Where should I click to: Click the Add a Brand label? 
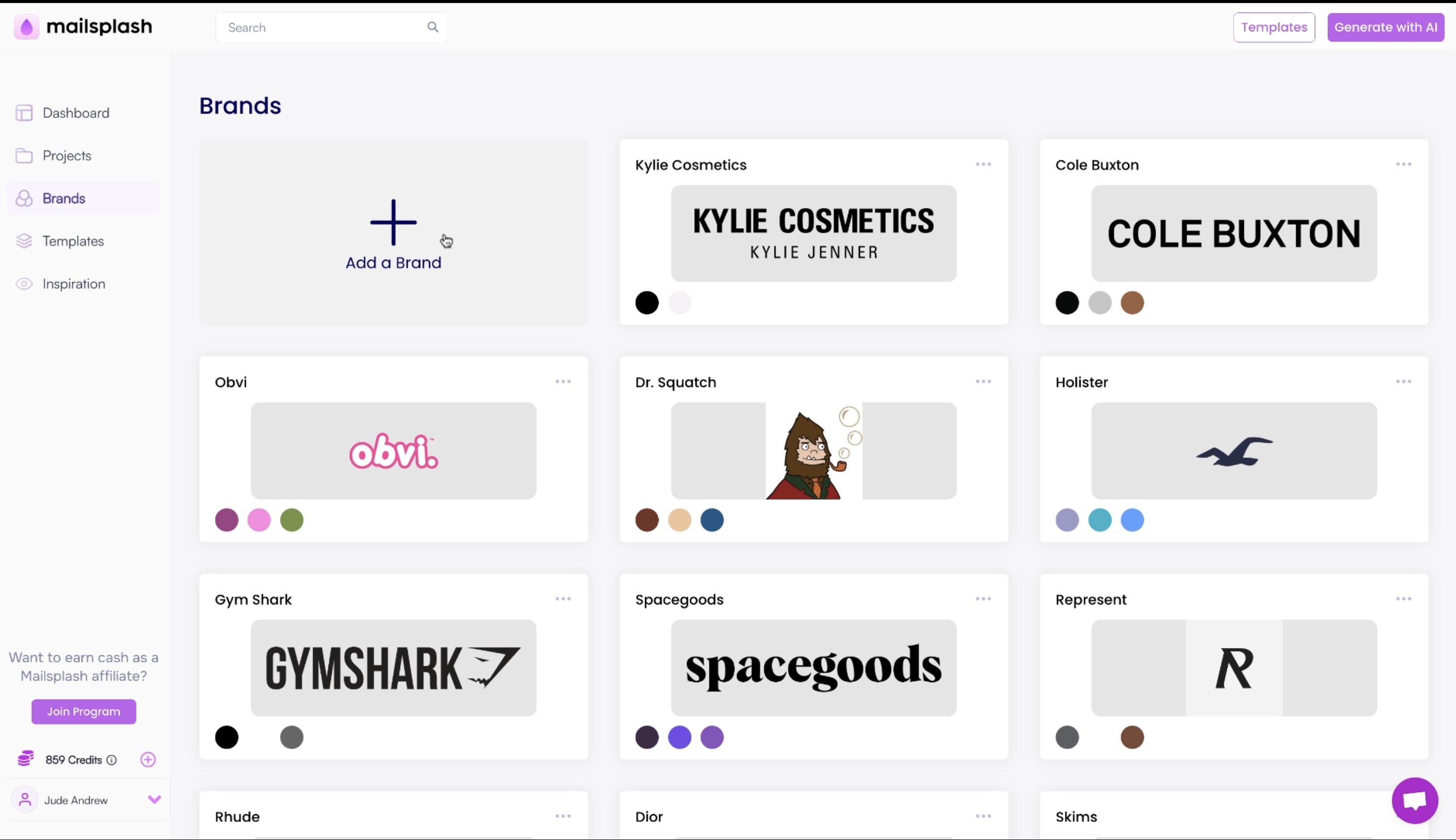pos(393,263)
